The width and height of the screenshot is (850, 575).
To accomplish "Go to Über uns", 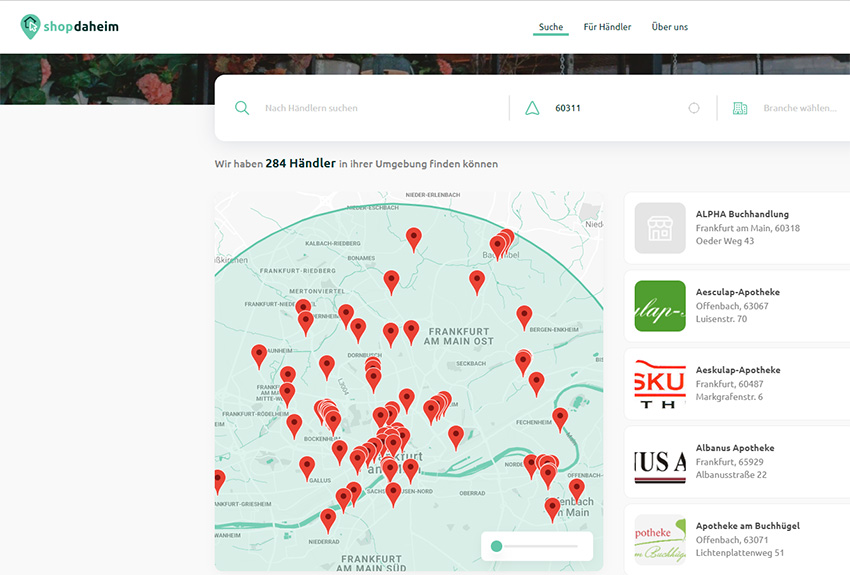I will [x=669, y=27].
